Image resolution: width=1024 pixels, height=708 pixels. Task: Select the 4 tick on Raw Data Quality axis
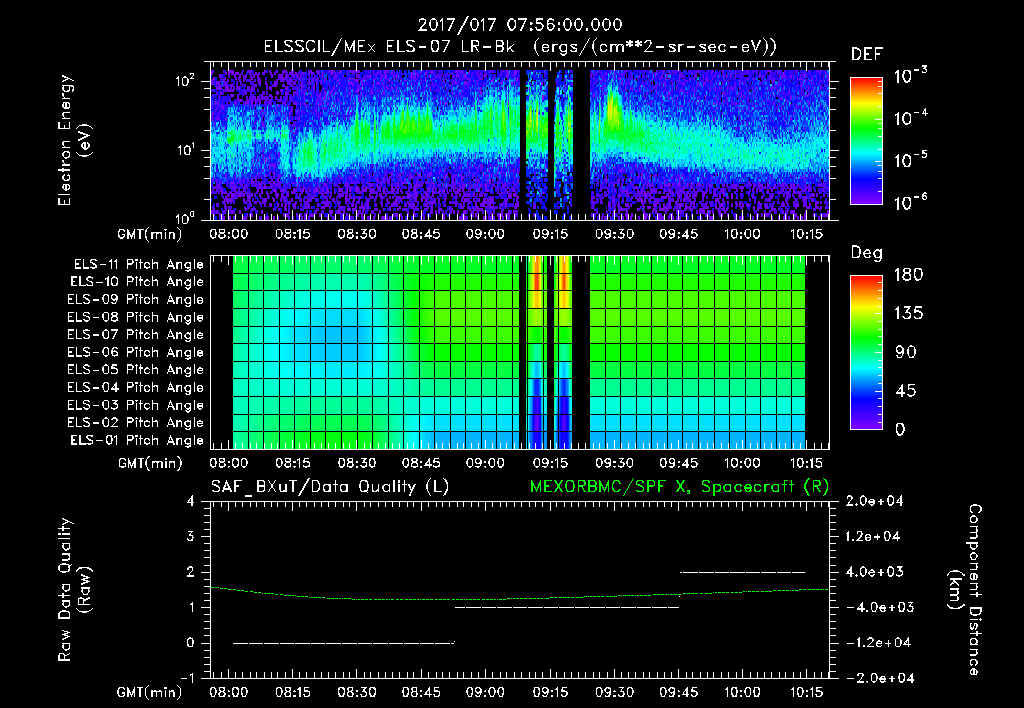191,501
